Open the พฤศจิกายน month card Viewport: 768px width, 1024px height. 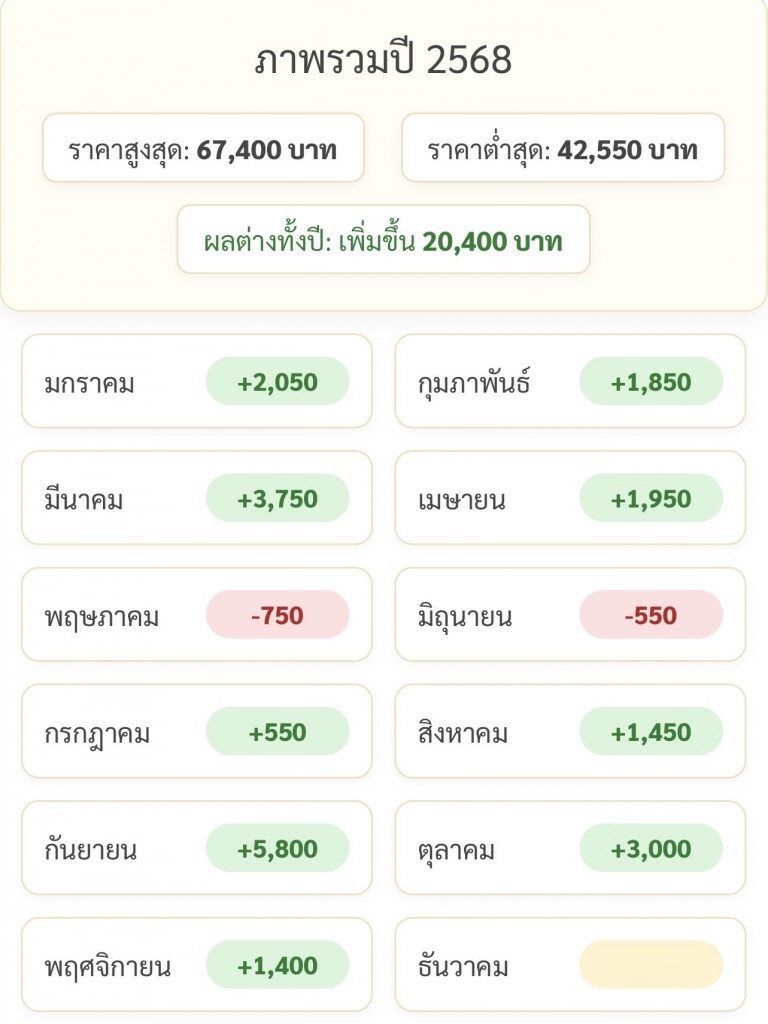(x=196, y=966)
